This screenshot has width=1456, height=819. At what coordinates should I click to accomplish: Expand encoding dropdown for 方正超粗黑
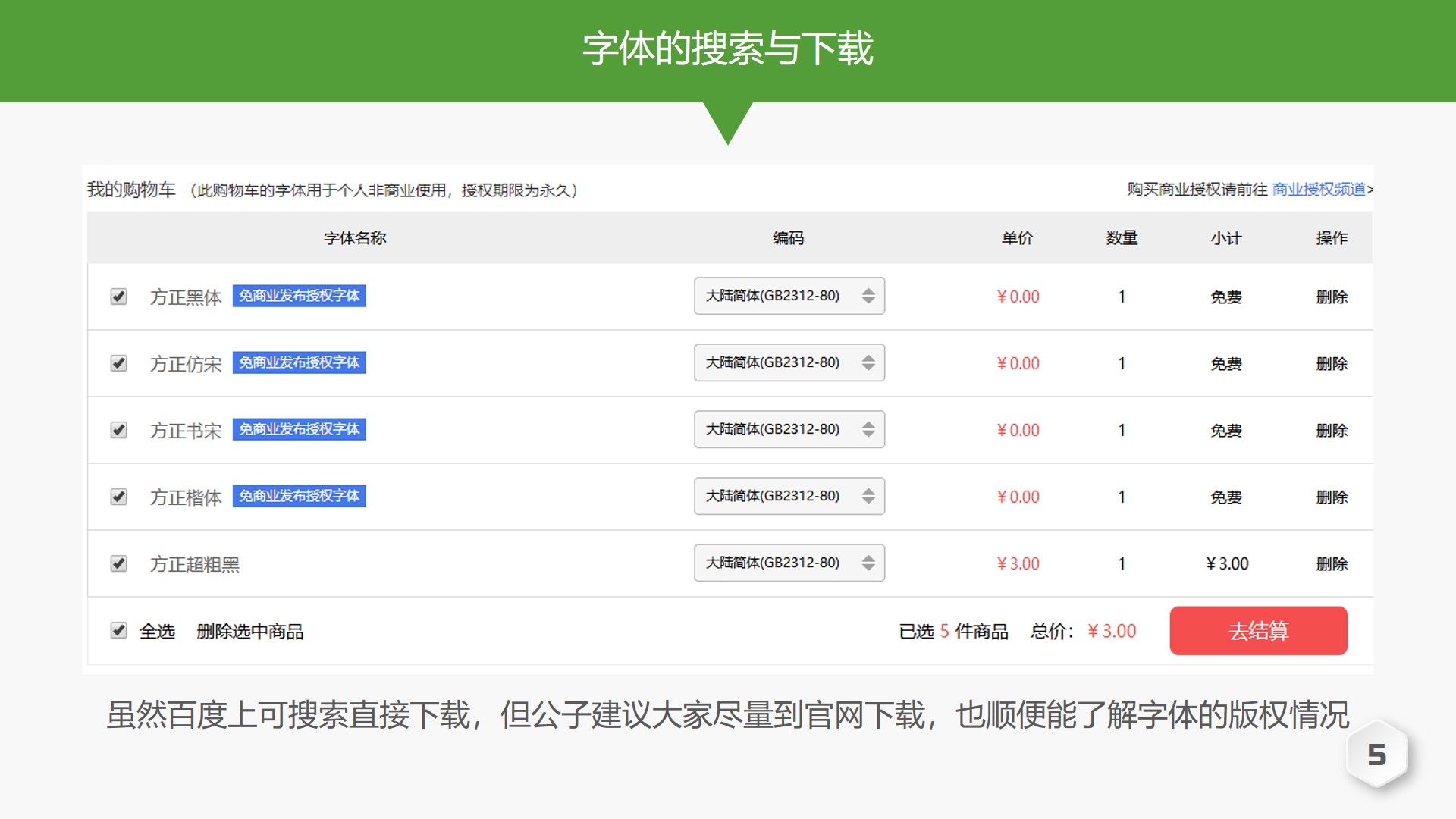tap(789, 563)
